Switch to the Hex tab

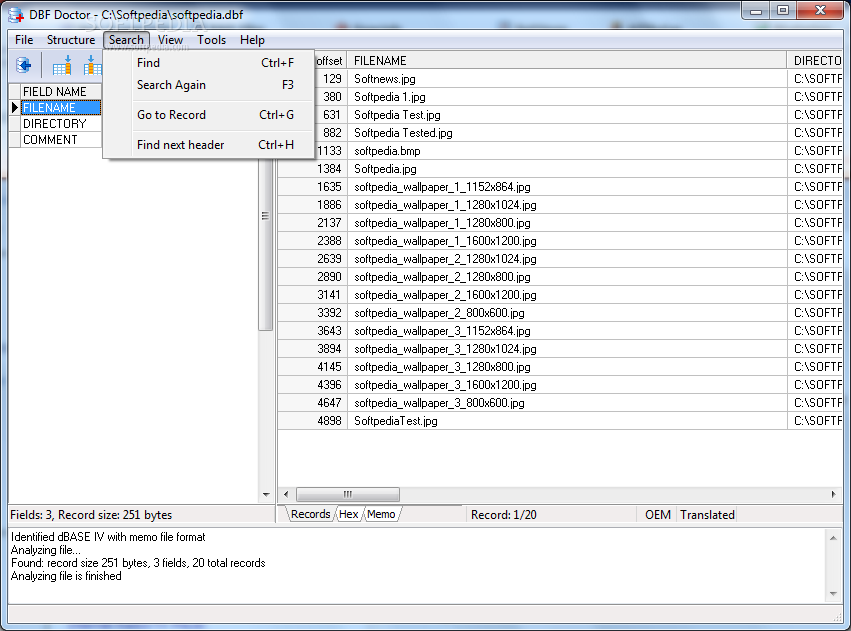point(348,514)
